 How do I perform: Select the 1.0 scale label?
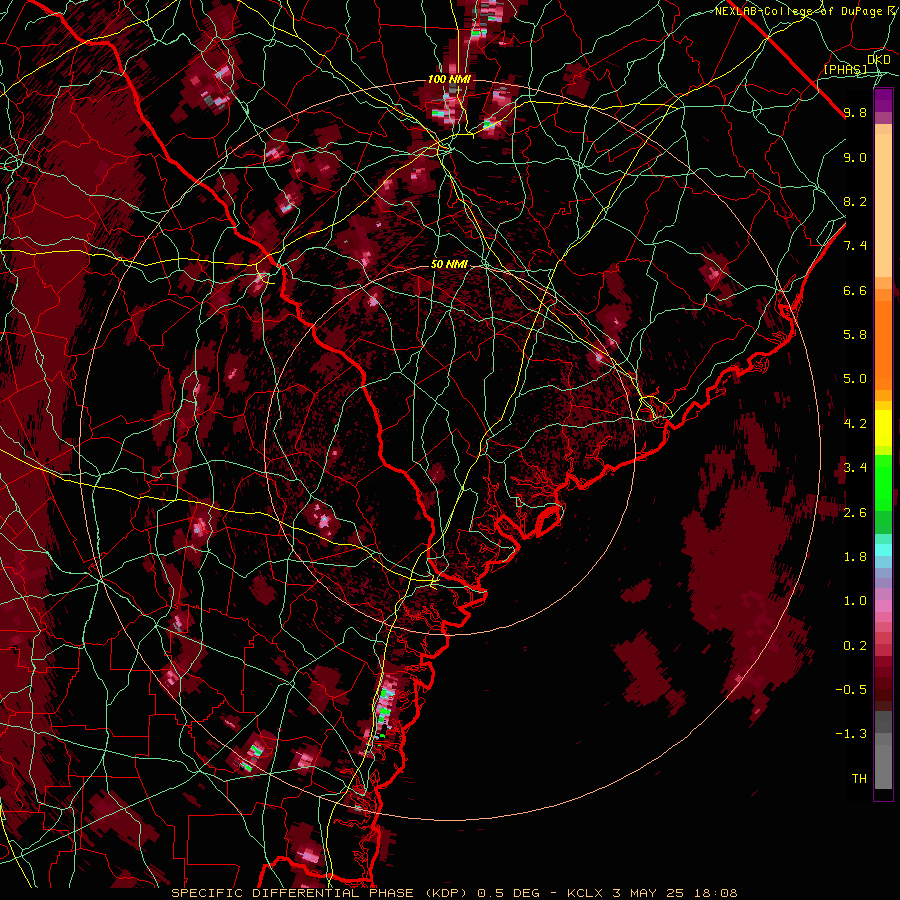[855, 601]
